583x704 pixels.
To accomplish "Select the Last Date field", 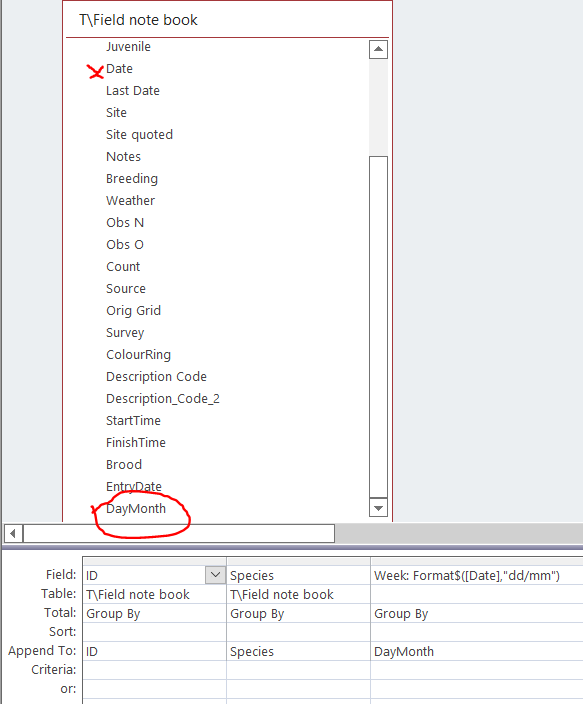I will click(133, 91).
